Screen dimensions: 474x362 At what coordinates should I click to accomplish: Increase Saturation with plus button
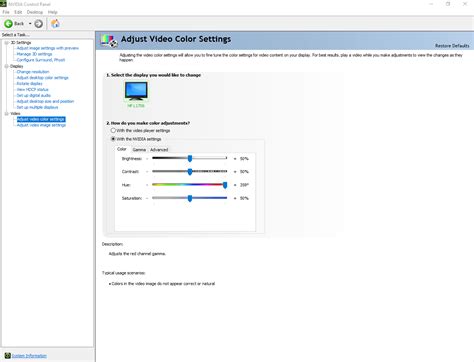pos(235,198)
